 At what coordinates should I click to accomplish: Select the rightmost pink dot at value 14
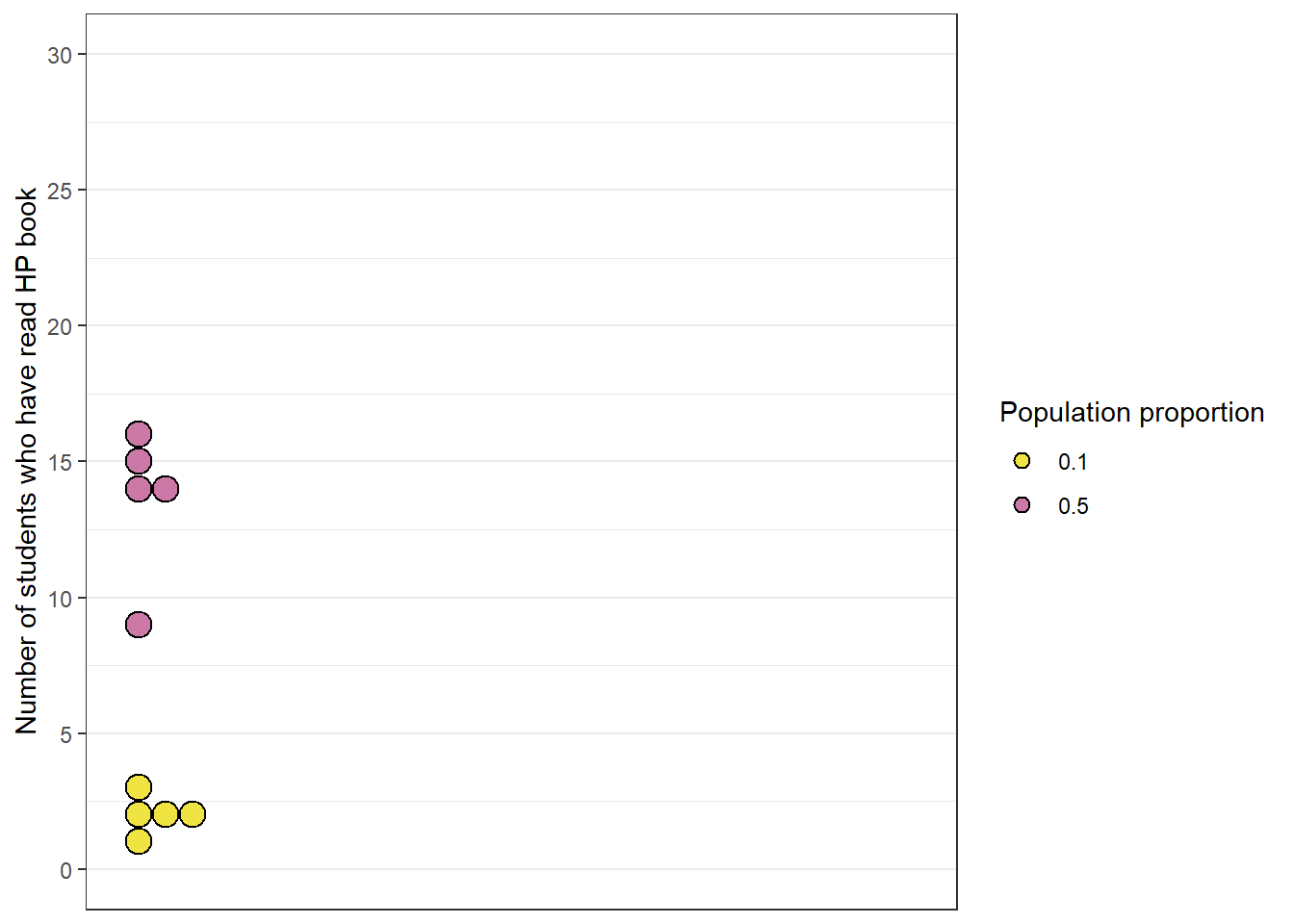[166, 489]
